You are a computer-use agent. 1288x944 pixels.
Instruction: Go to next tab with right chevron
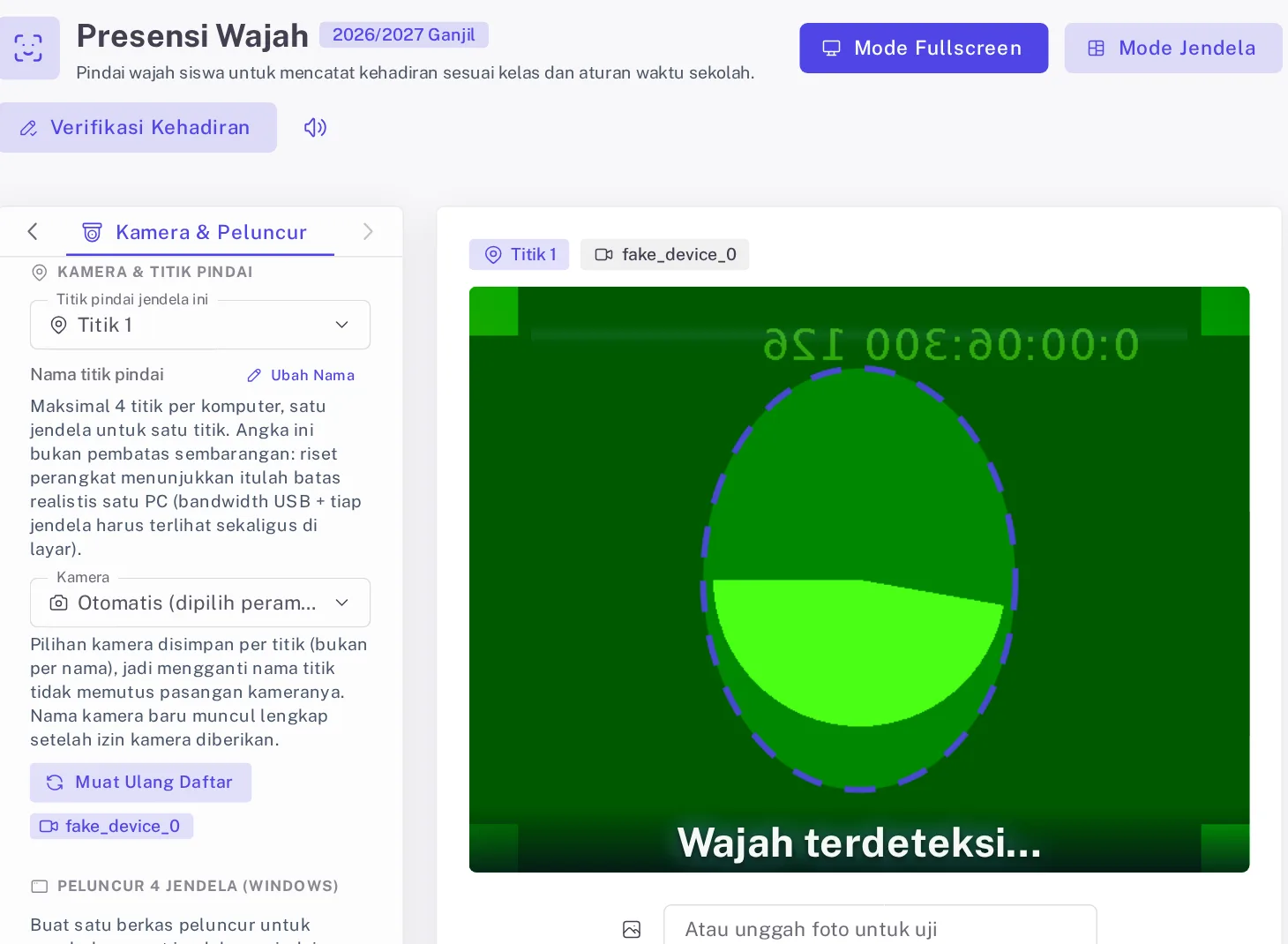[368, 231]
